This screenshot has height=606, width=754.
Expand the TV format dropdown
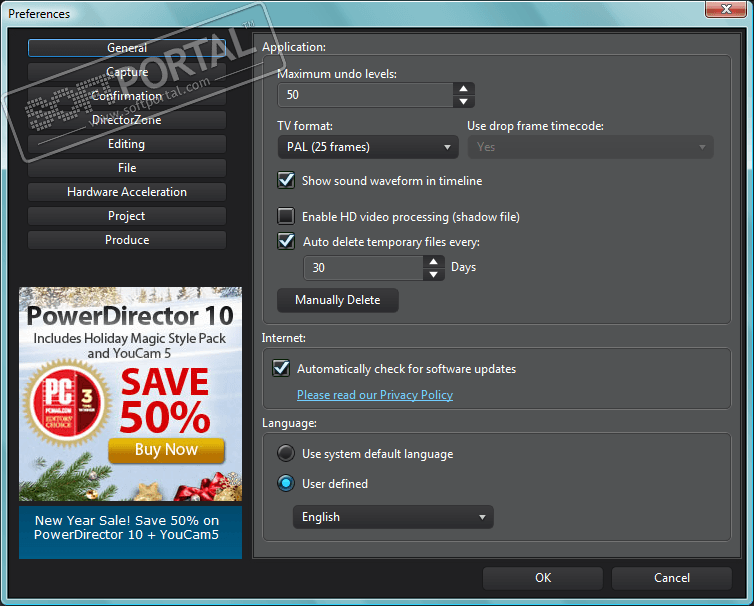click(368, 147)
